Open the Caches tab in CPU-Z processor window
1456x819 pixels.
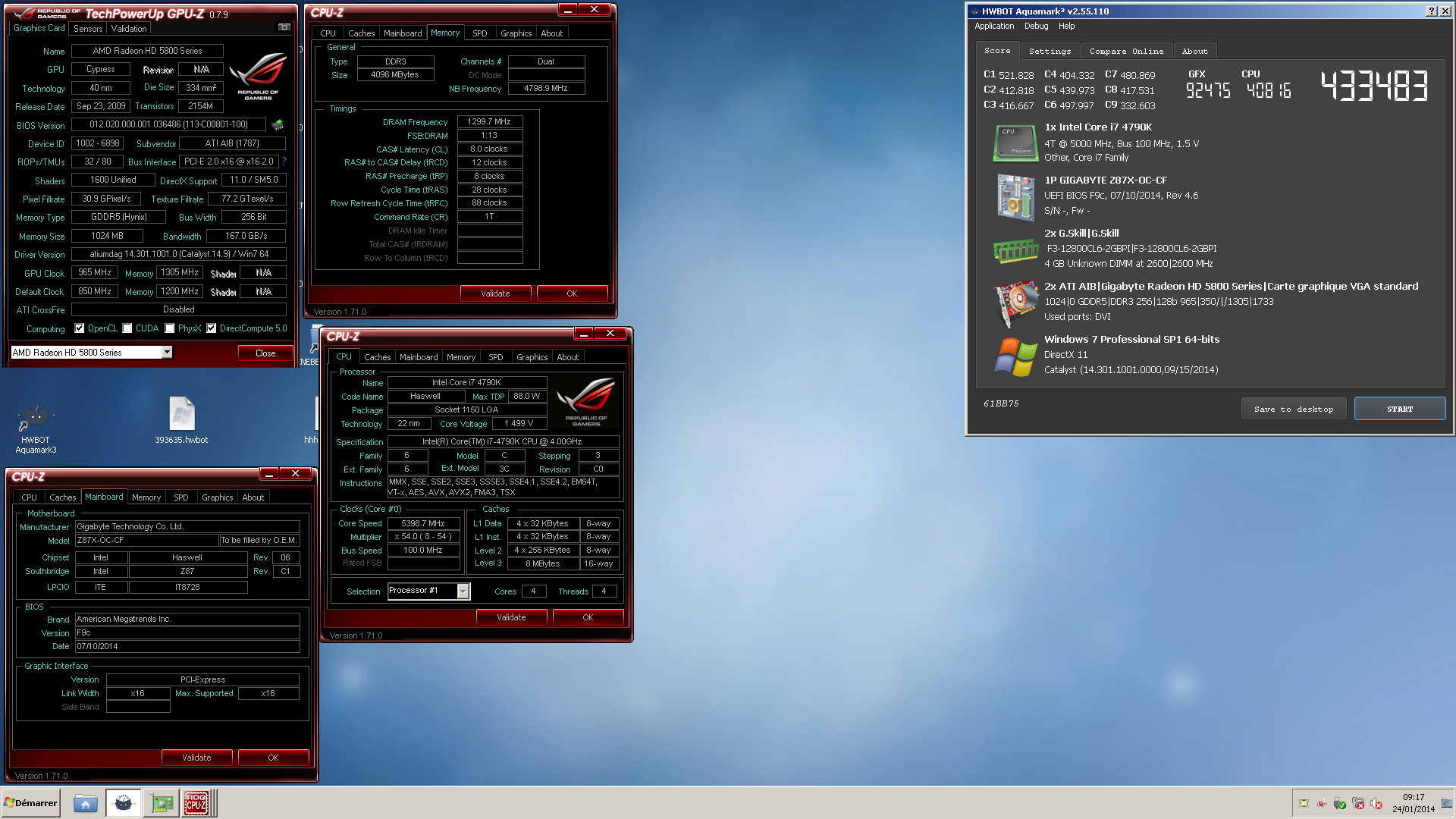tap(377, 357)
